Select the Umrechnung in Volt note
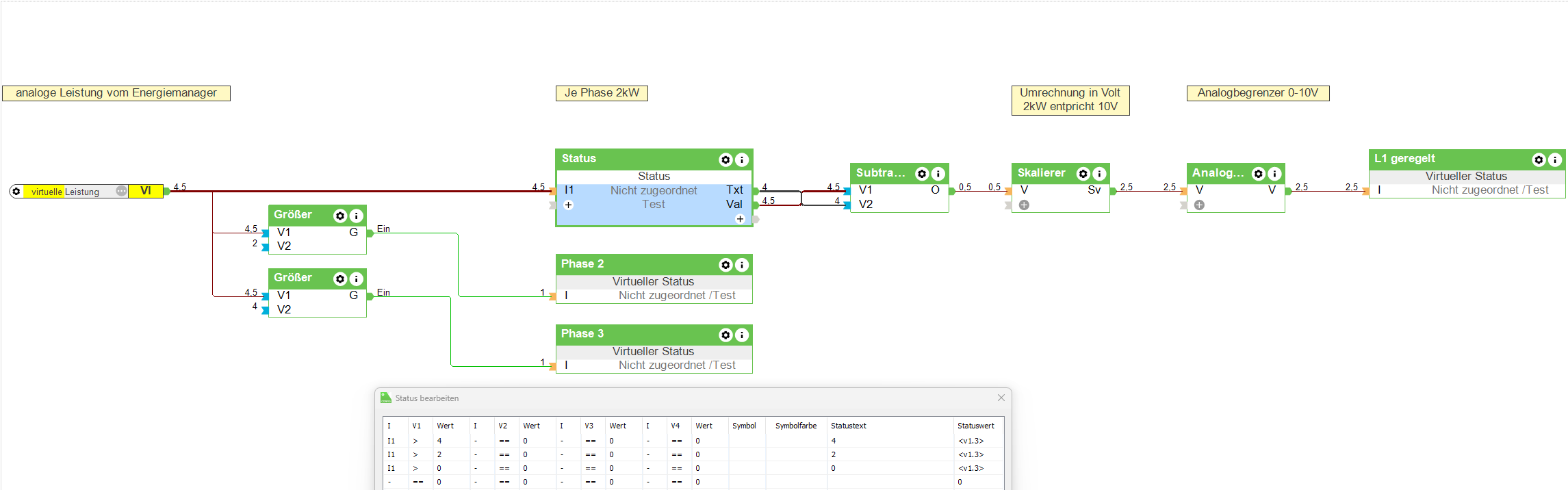The width and height of the screenshot is (1568, 490). coord(1070,100)
